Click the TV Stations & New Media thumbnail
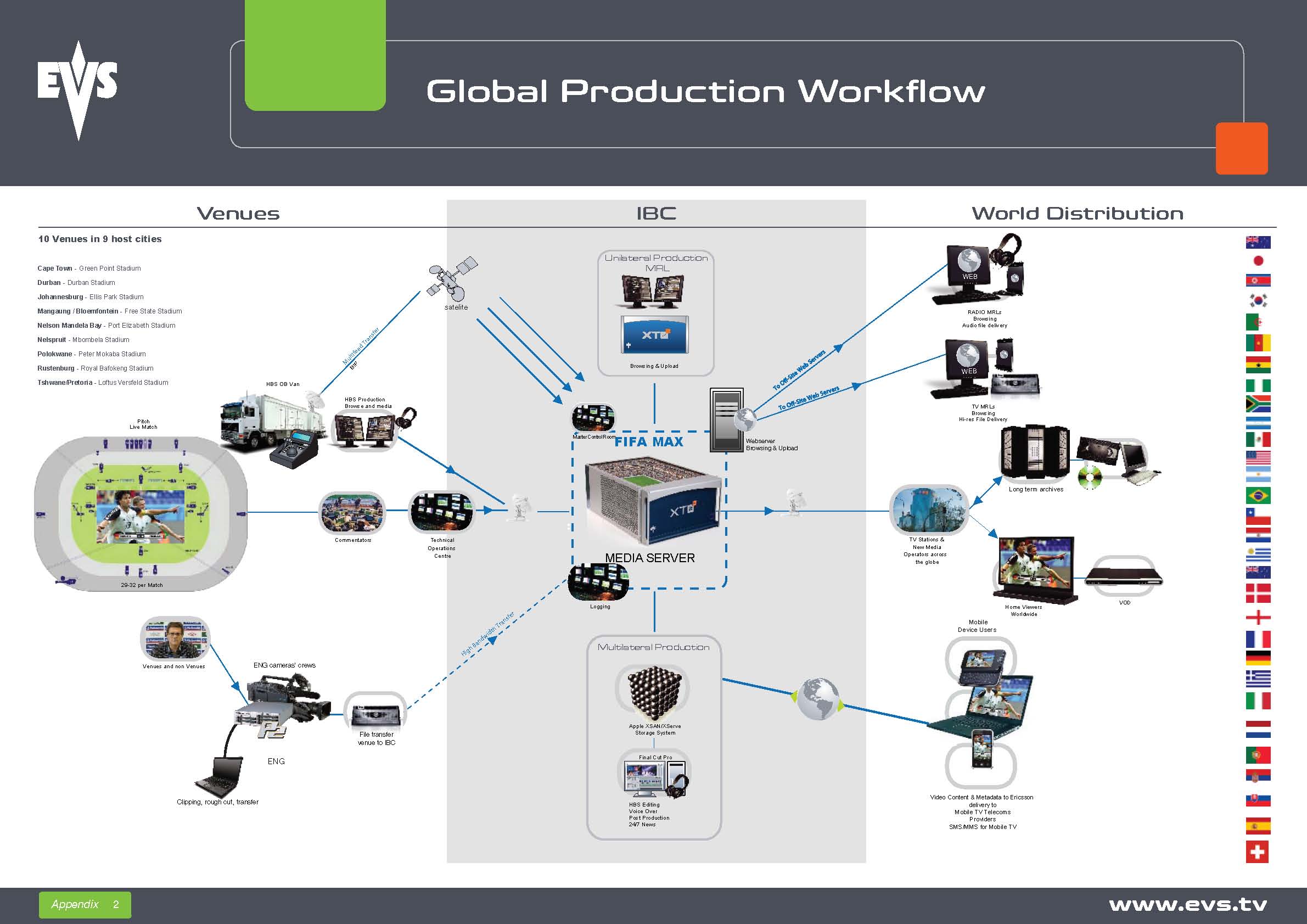Screen dimensions: 1307x924 click(x=929, y=511)
